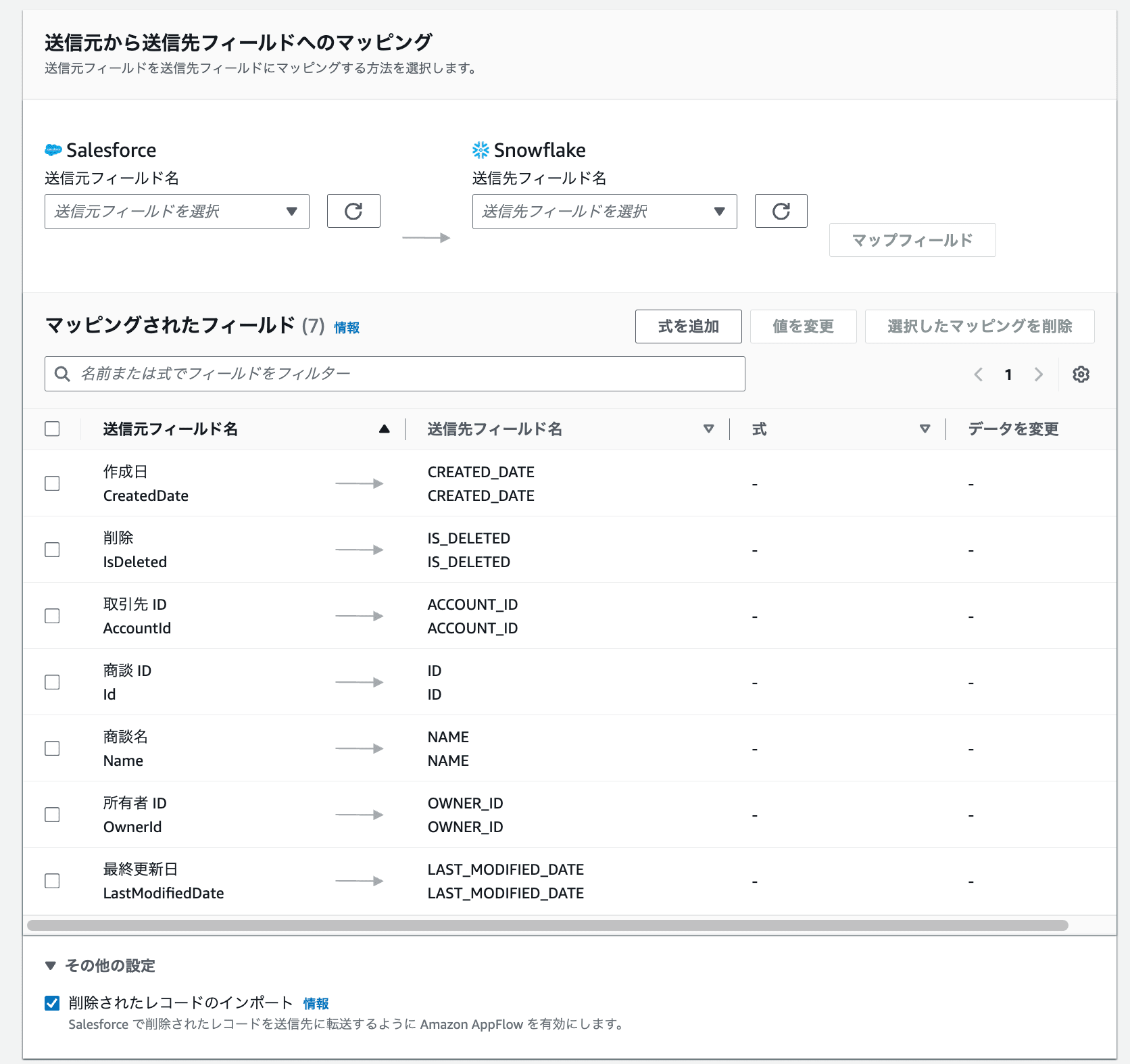Check the OwnerId mapping row
Viewport: 1130px width, 1064px height.
(x=52, y=815)
